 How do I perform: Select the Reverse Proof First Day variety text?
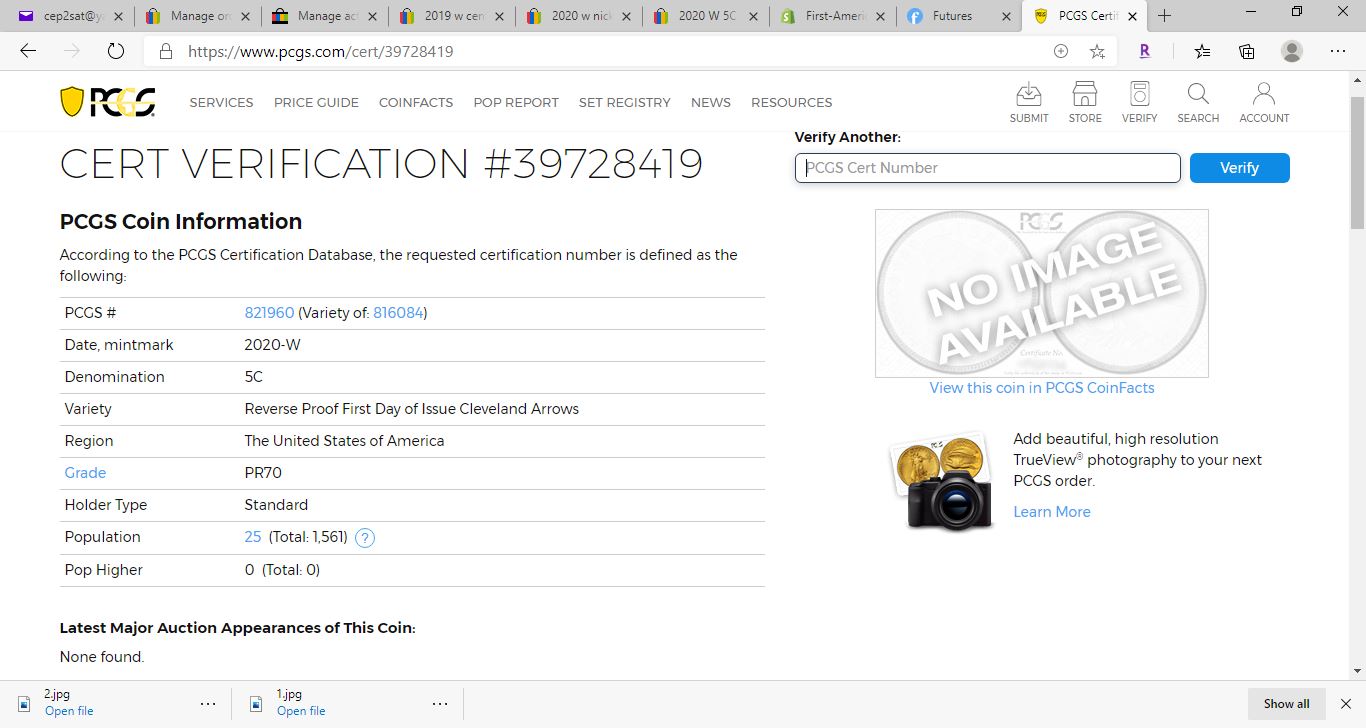pos(412,409)
